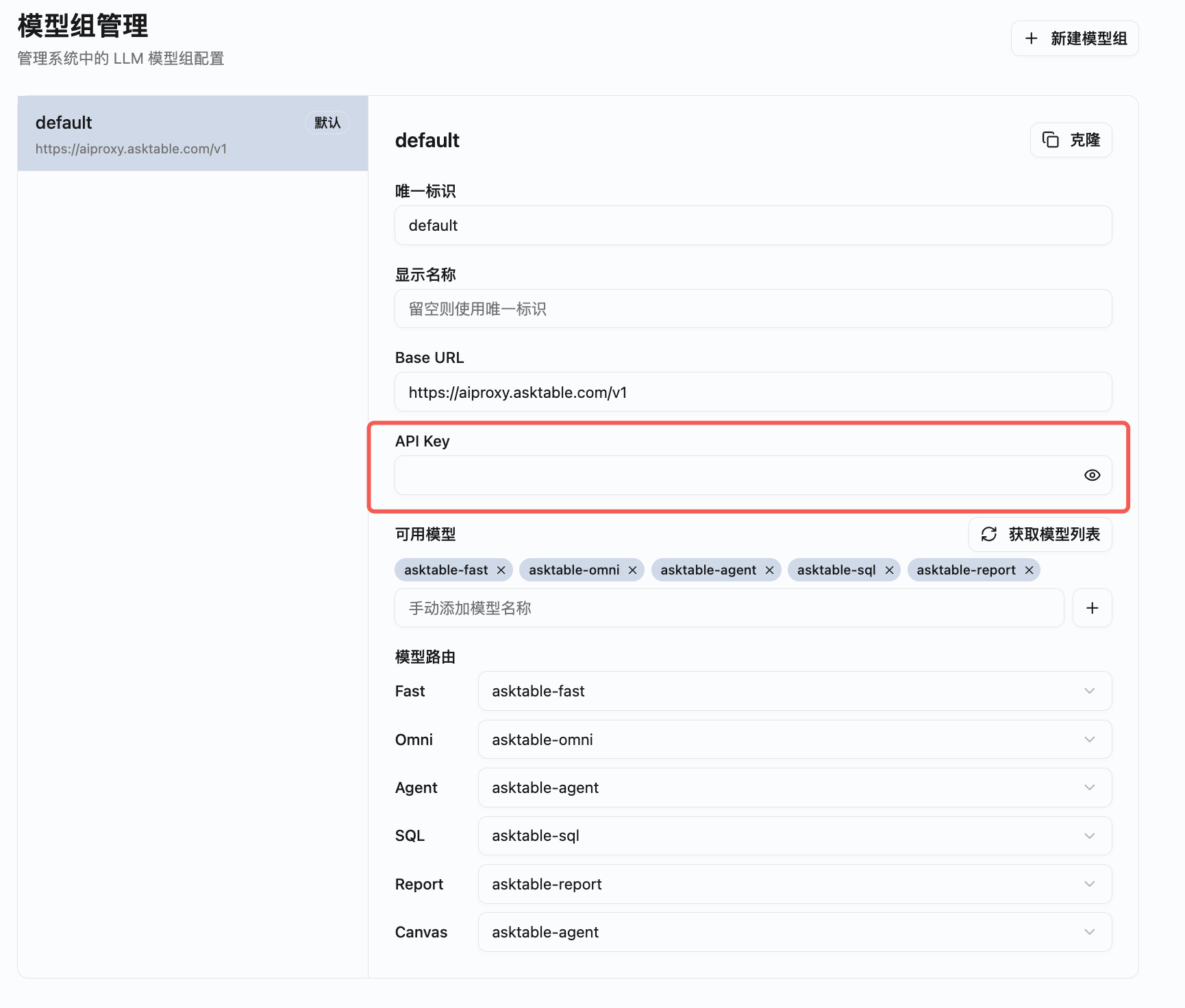The image size is (1185, 1008).
Task: Click the Base URL input field
Action: pyautogui.click(x=753, y=392)
